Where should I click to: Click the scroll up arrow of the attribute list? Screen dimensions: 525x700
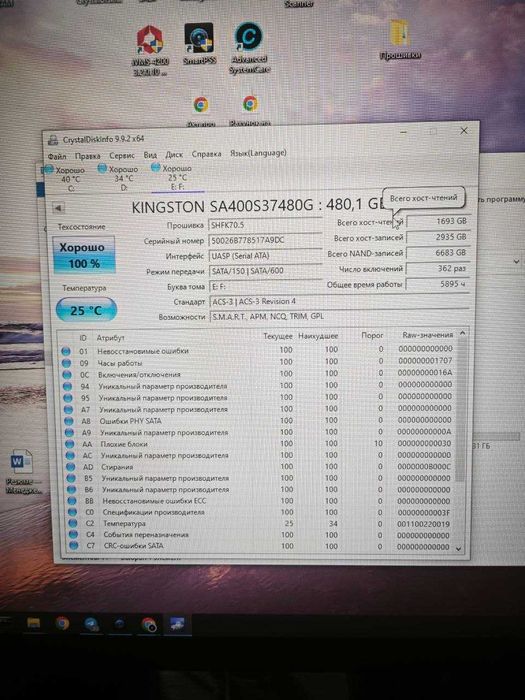462,333
